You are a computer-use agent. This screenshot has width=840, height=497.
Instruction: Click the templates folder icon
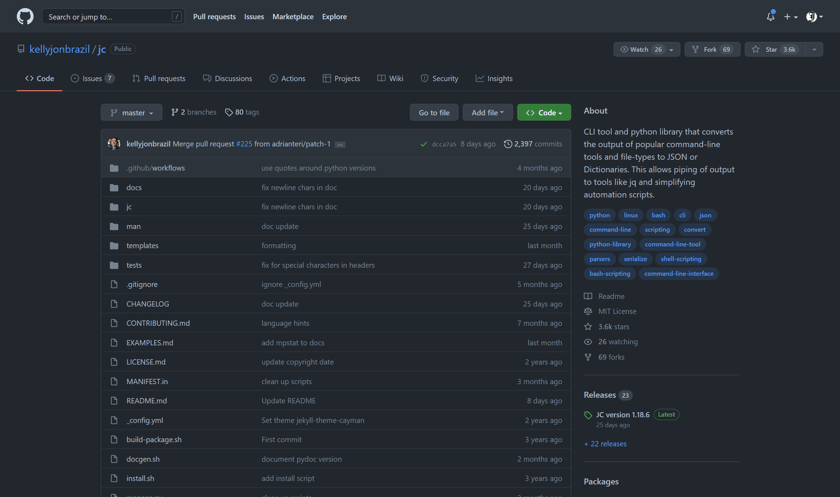tap(114, 246)
